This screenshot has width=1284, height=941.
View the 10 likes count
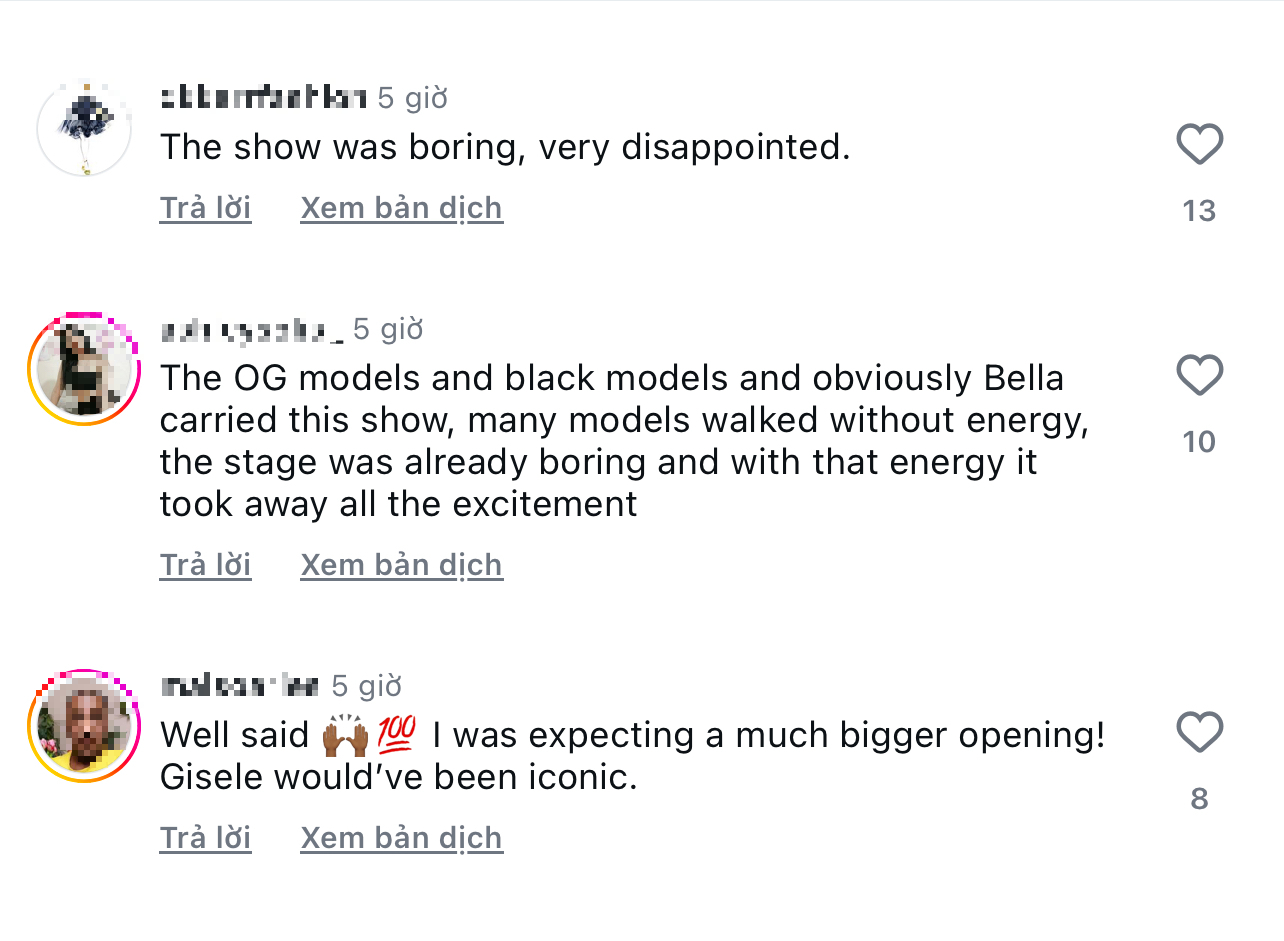pos(1199,442)
